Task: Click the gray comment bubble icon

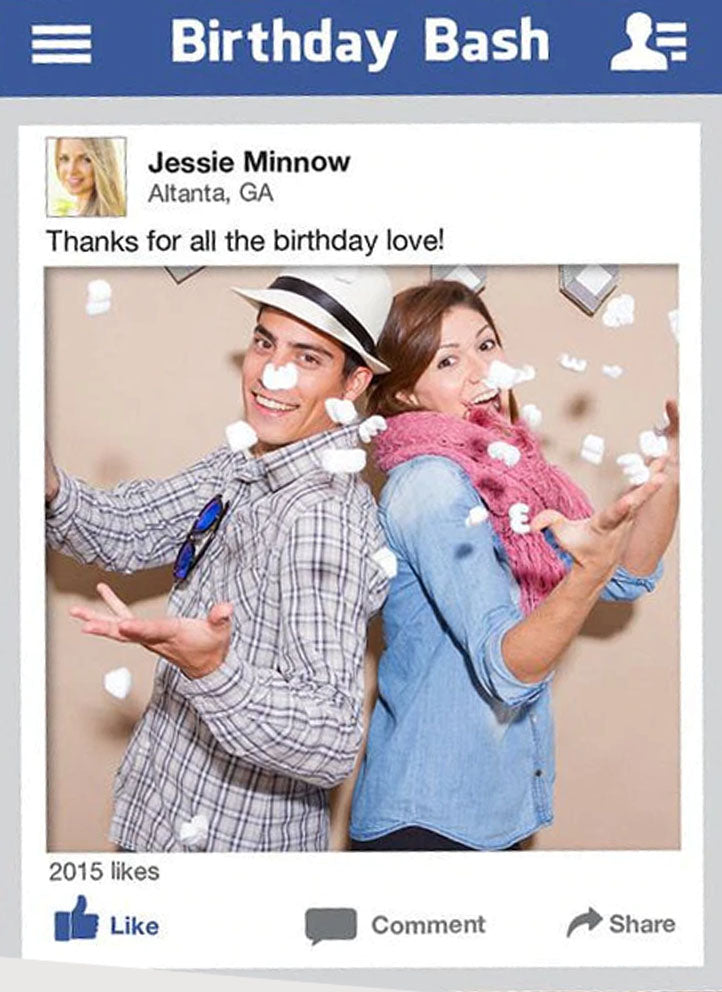Action: tap(330, 926)
